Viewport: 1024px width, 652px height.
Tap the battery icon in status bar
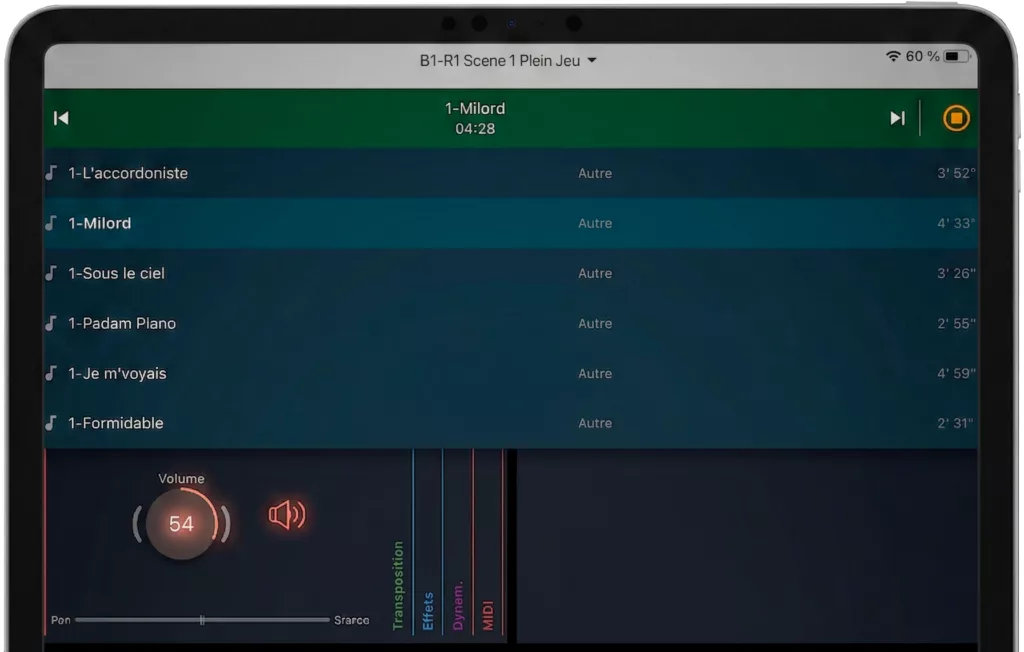pyautogui.click(x=956, y=57)
